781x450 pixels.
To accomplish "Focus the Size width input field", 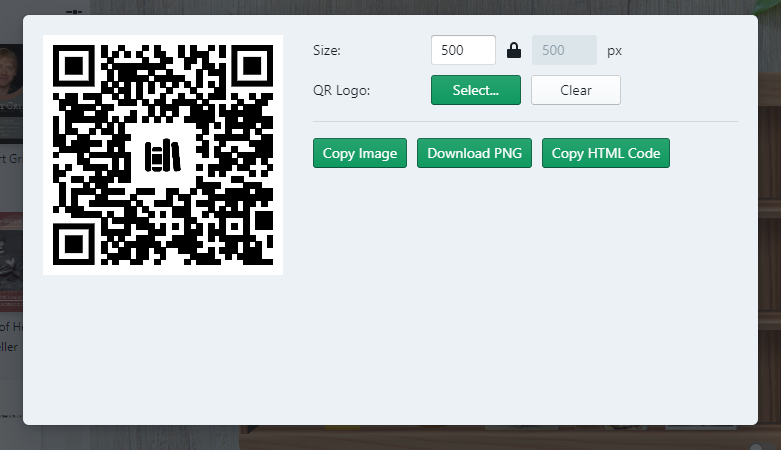I will tap(463, 50).
